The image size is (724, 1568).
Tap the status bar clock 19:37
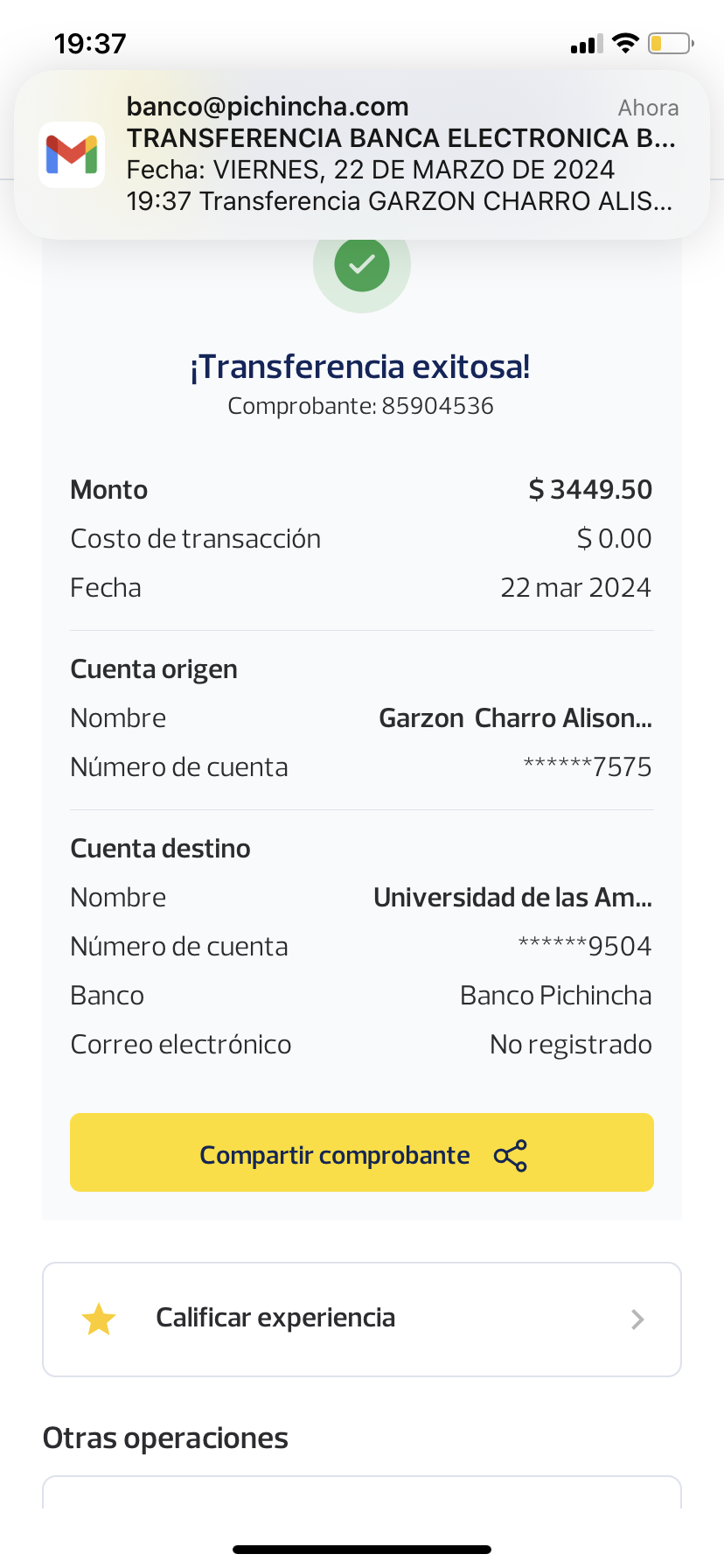tap(90, 44)
